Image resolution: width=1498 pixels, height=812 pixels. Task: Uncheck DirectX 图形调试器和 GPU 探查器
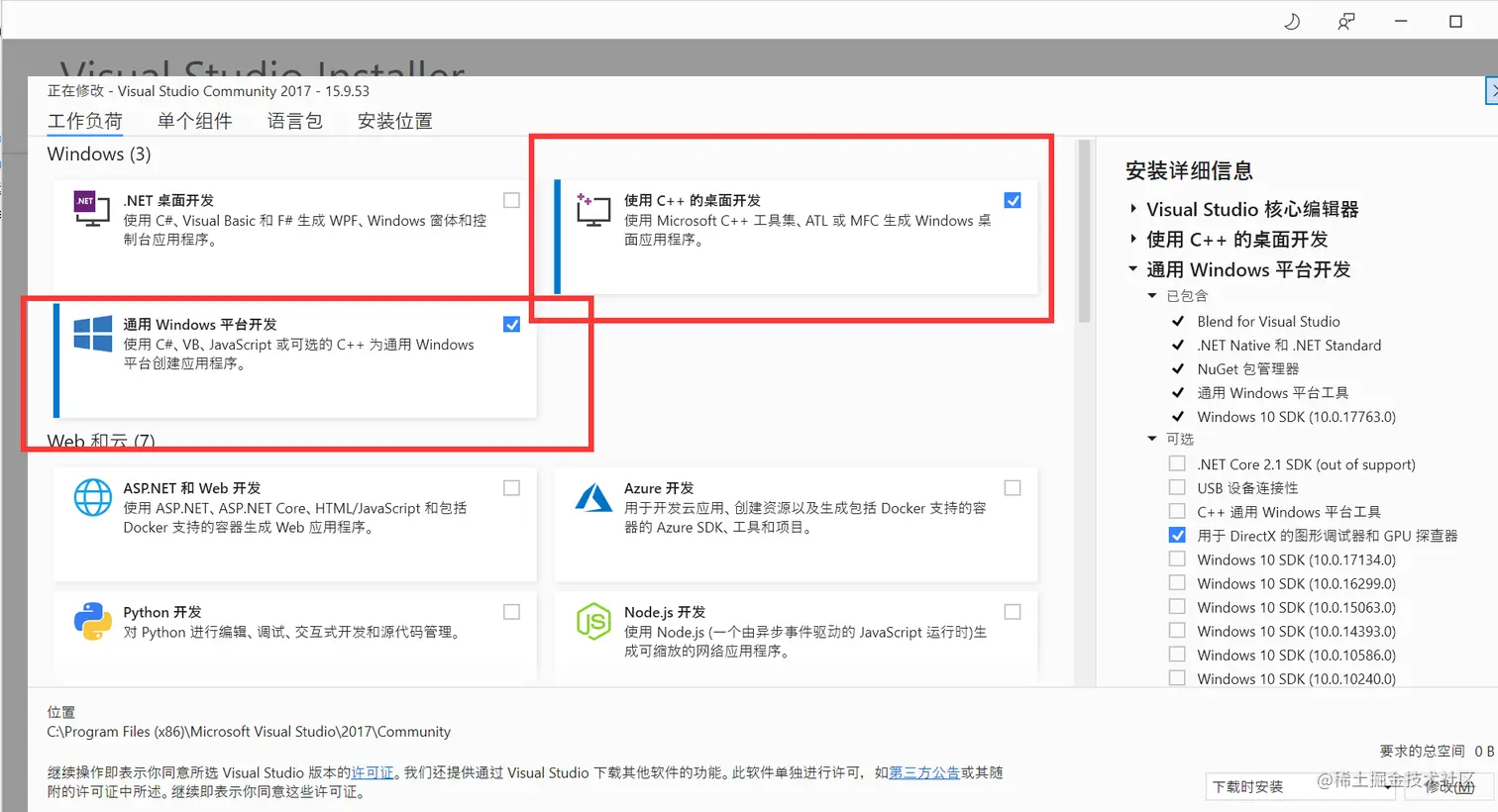[1177, 535]
